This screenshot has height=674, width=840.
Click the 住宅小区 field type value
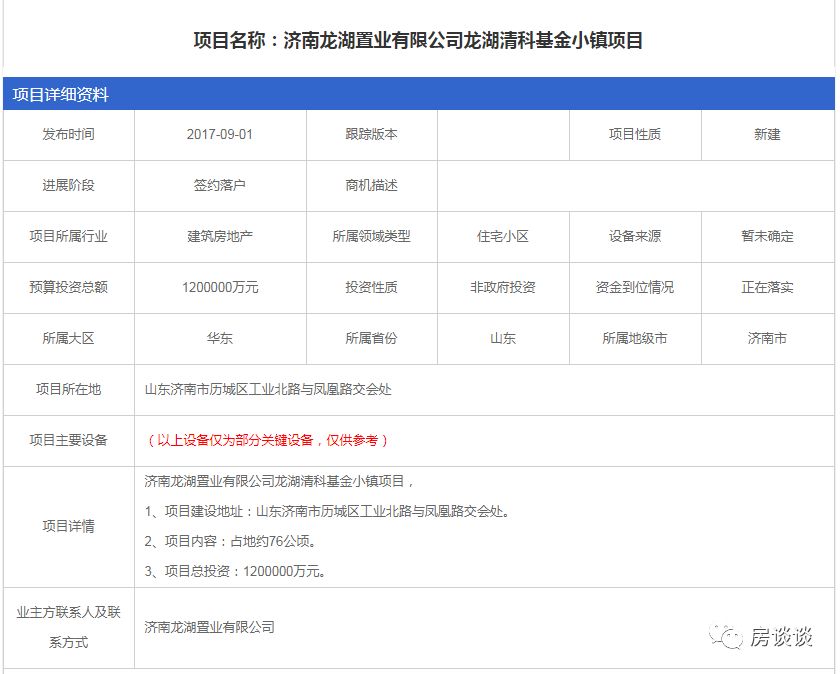pyautogui.click(x=502, y=236)
